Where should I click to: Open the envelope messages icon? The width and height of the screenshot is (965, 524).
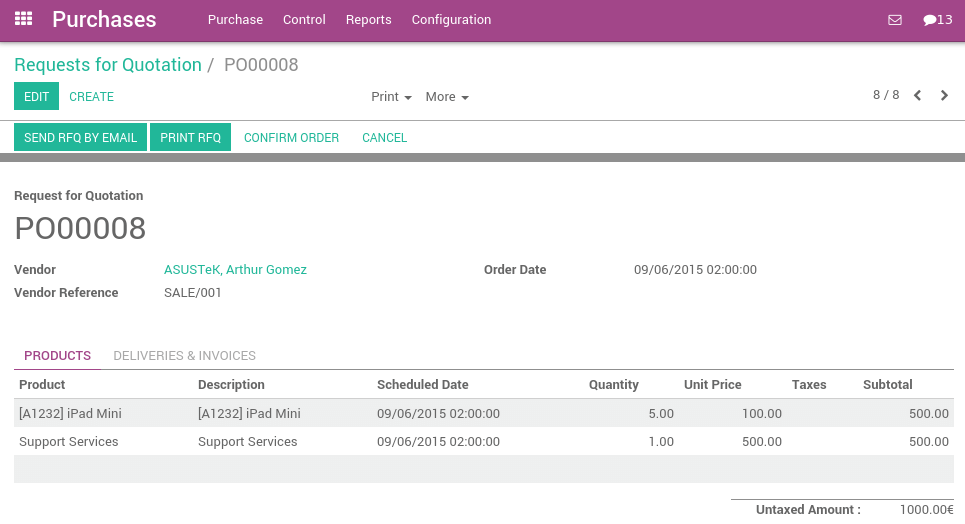895,20
